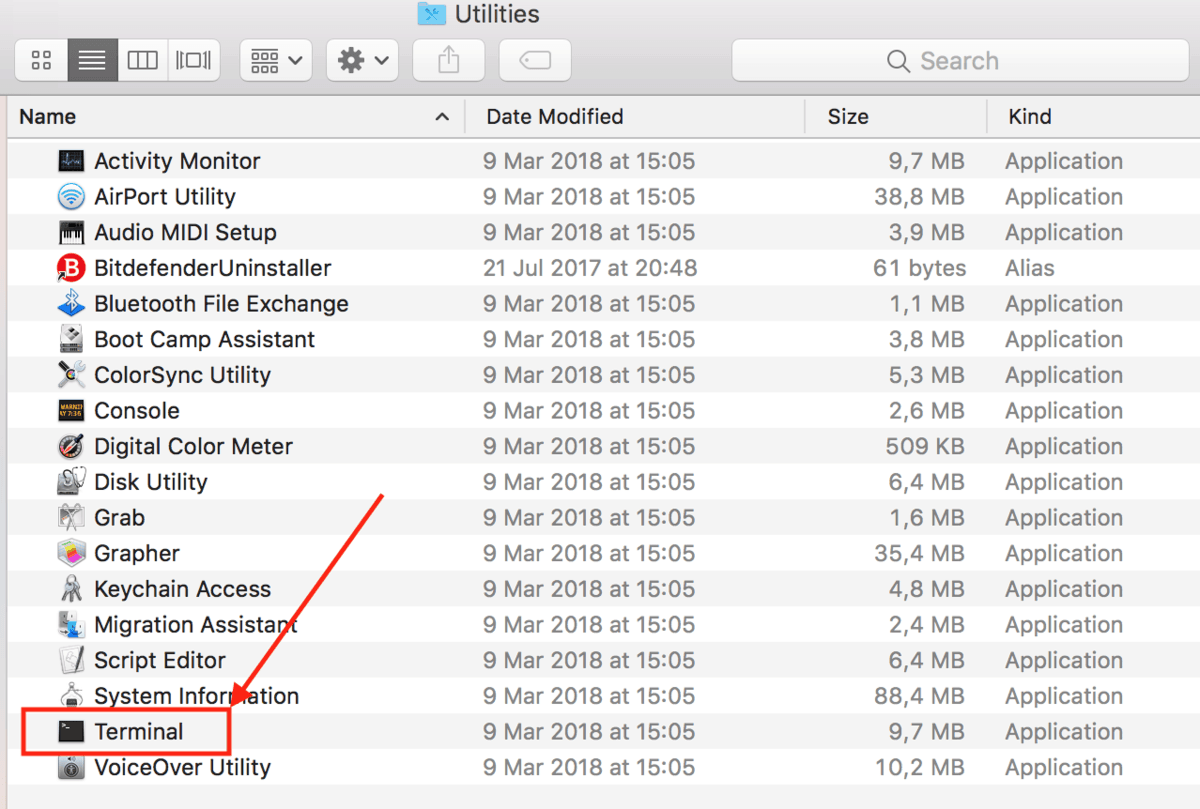
Task: Open the gear Action menu
Action: tap(363, 61)
